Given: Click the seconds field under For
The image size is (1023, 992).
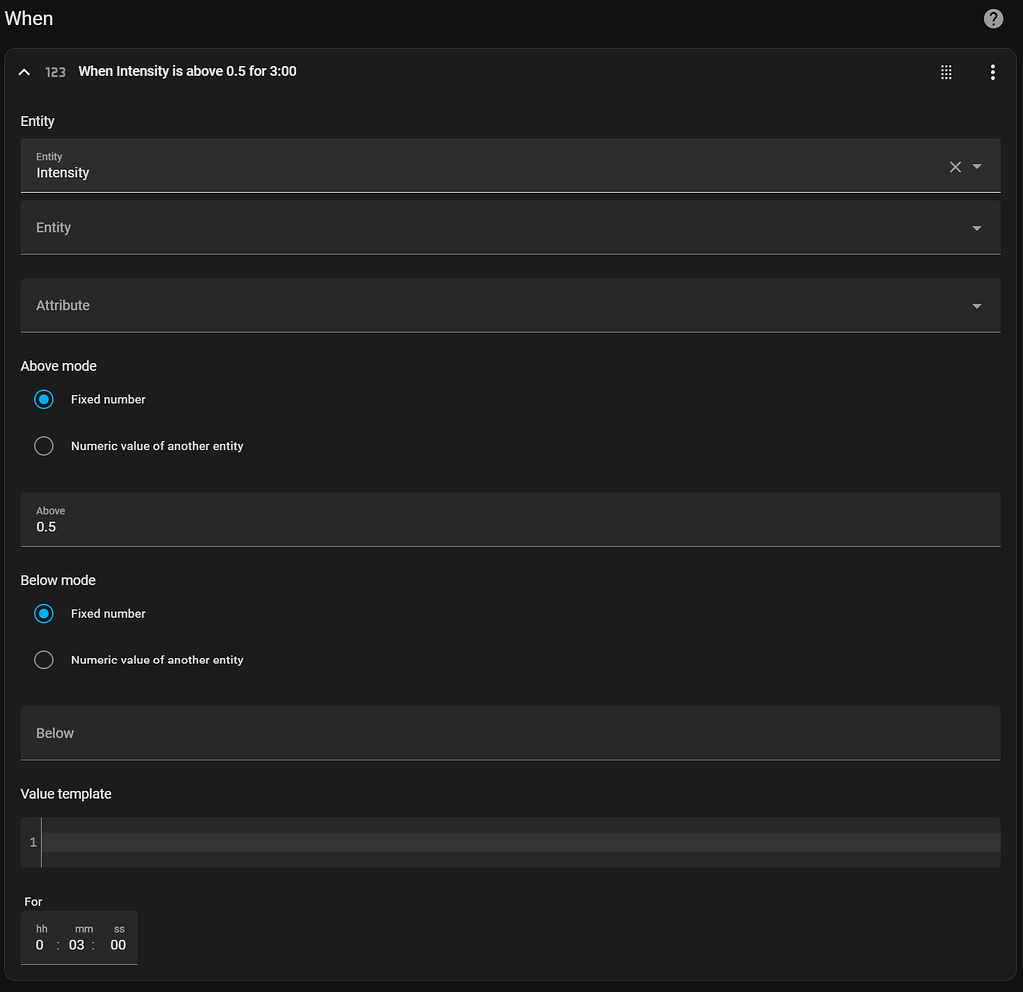Looking at the screenshot, I should pos(118,945).
